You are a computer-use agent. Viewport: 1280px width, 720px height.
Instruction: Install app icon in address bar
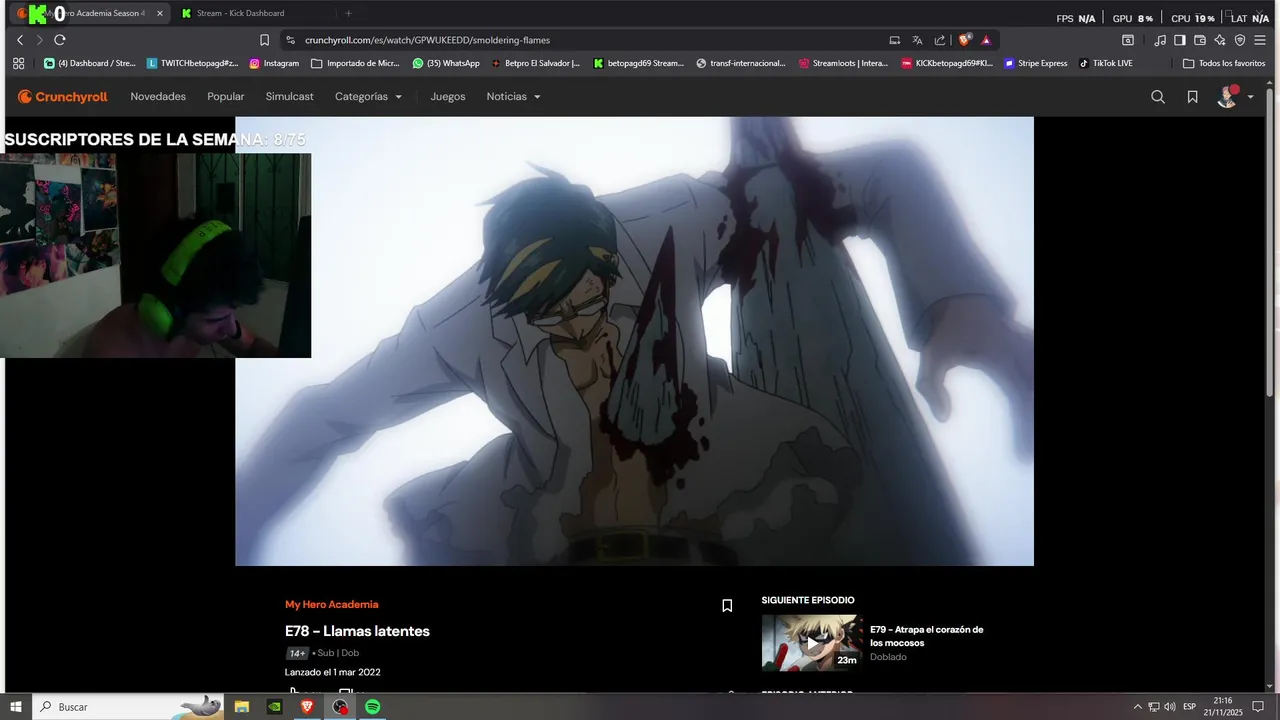pos(895,40)
